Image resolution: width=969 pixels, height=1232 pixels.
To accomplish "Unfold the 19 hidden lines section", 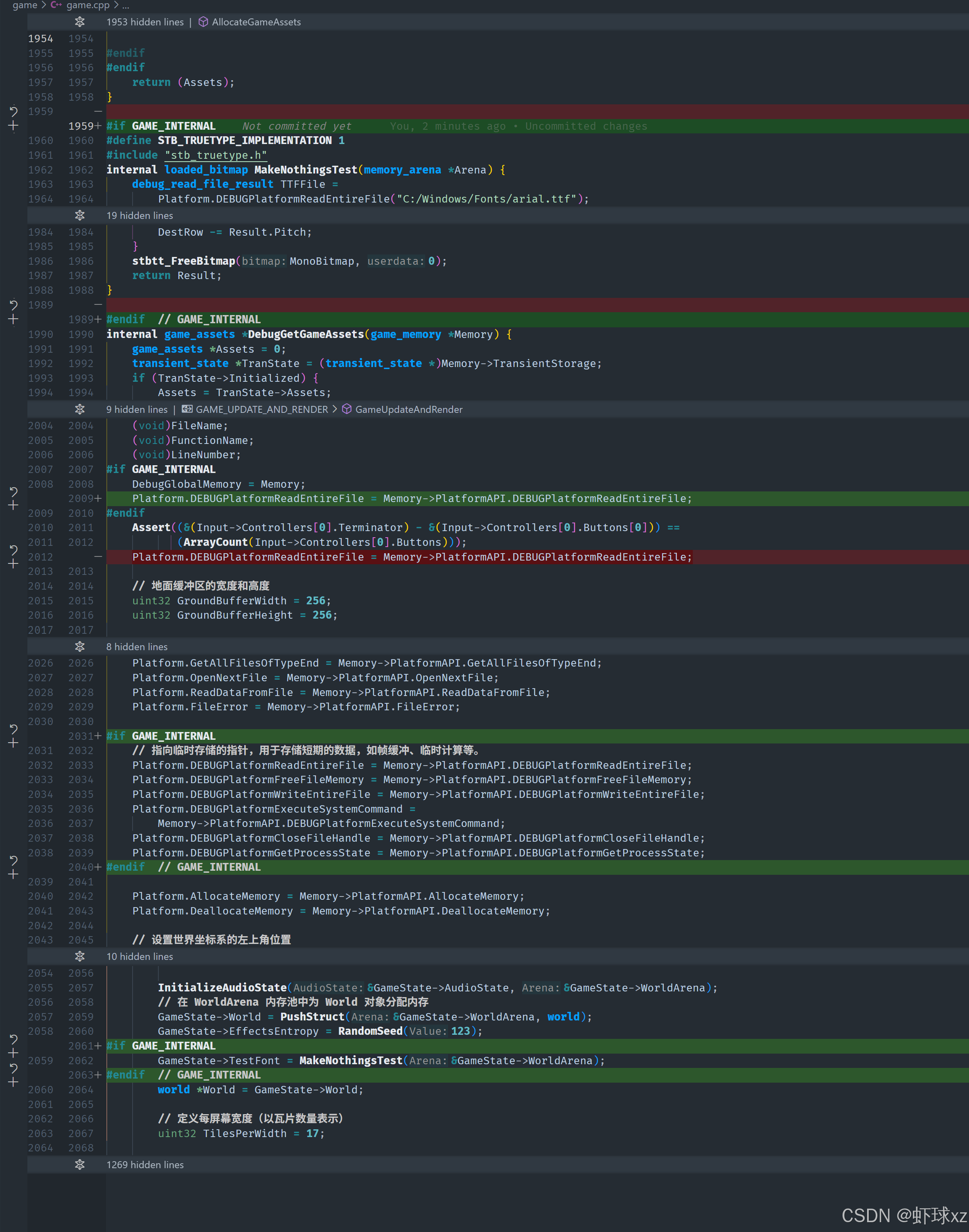I will tap(80, 216).
